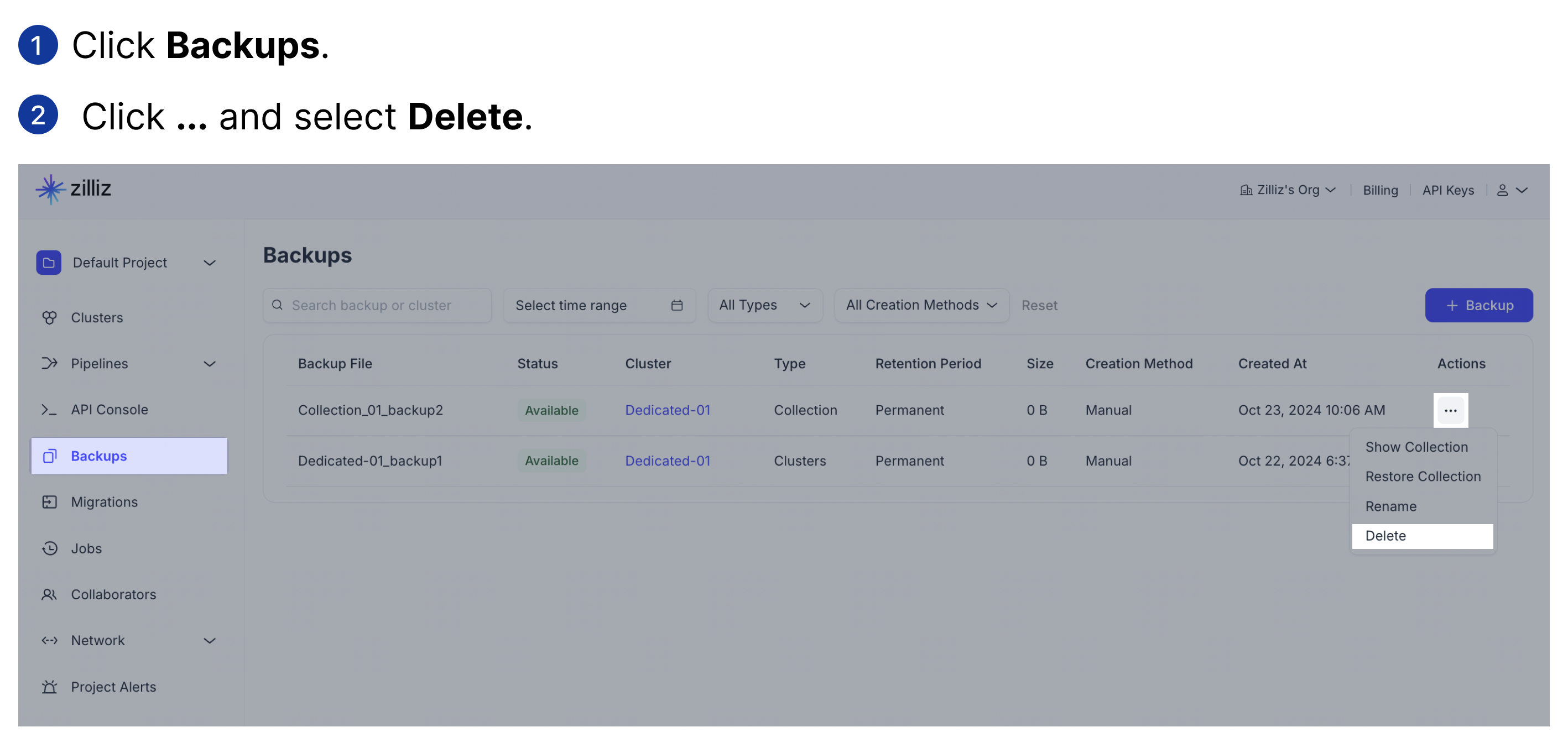Click the search magnifier icon
Image resolution: width=1568 pixels, height=748 pixels.
pyautogui.click(x=278, y=305)
